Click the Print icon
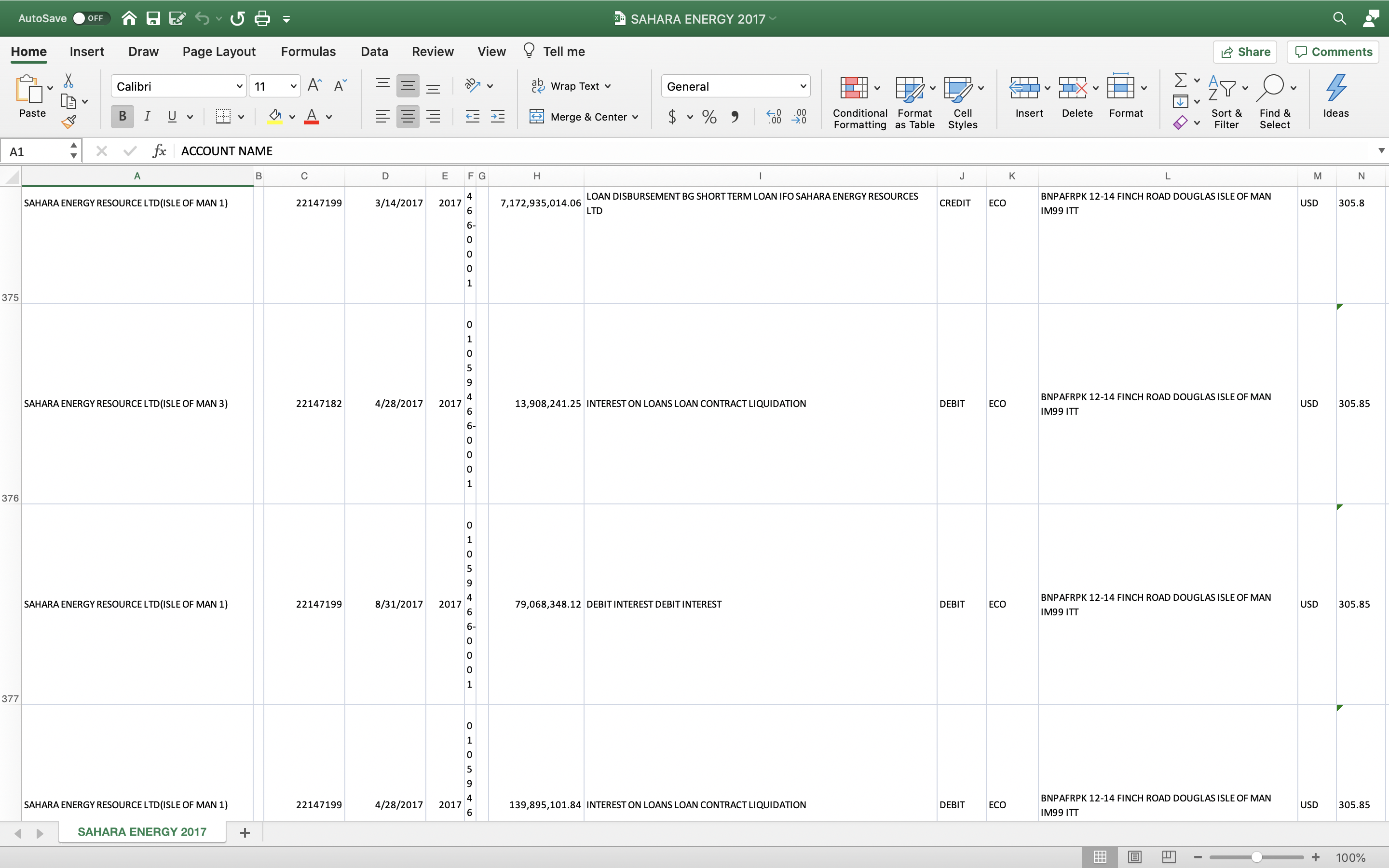 point(262,18)
